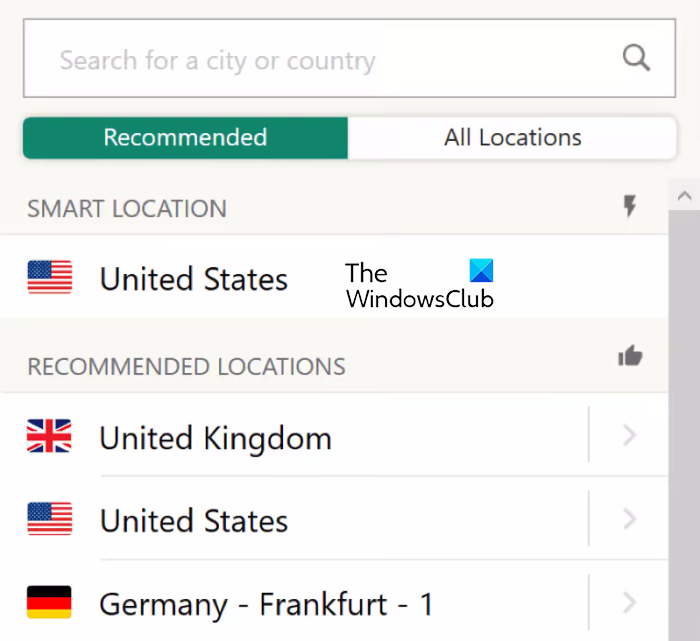700x641 pixels.
Task: Click the United Kingdom flag icon
Action: (50, 436)
